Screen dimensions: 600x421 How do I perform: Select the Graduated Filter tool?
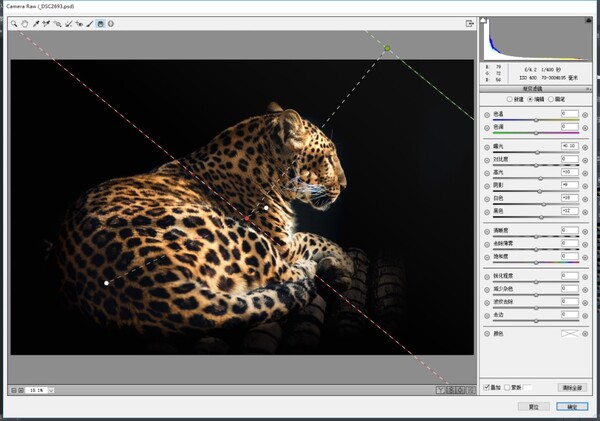click(101, 24)
